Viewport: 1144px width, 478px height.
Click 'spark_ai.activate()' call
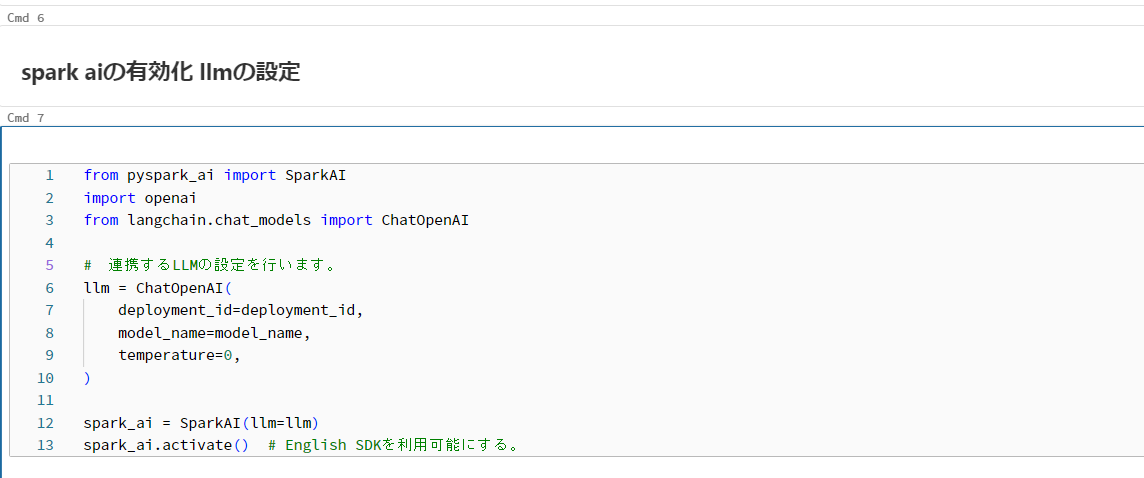pos(166,446)
